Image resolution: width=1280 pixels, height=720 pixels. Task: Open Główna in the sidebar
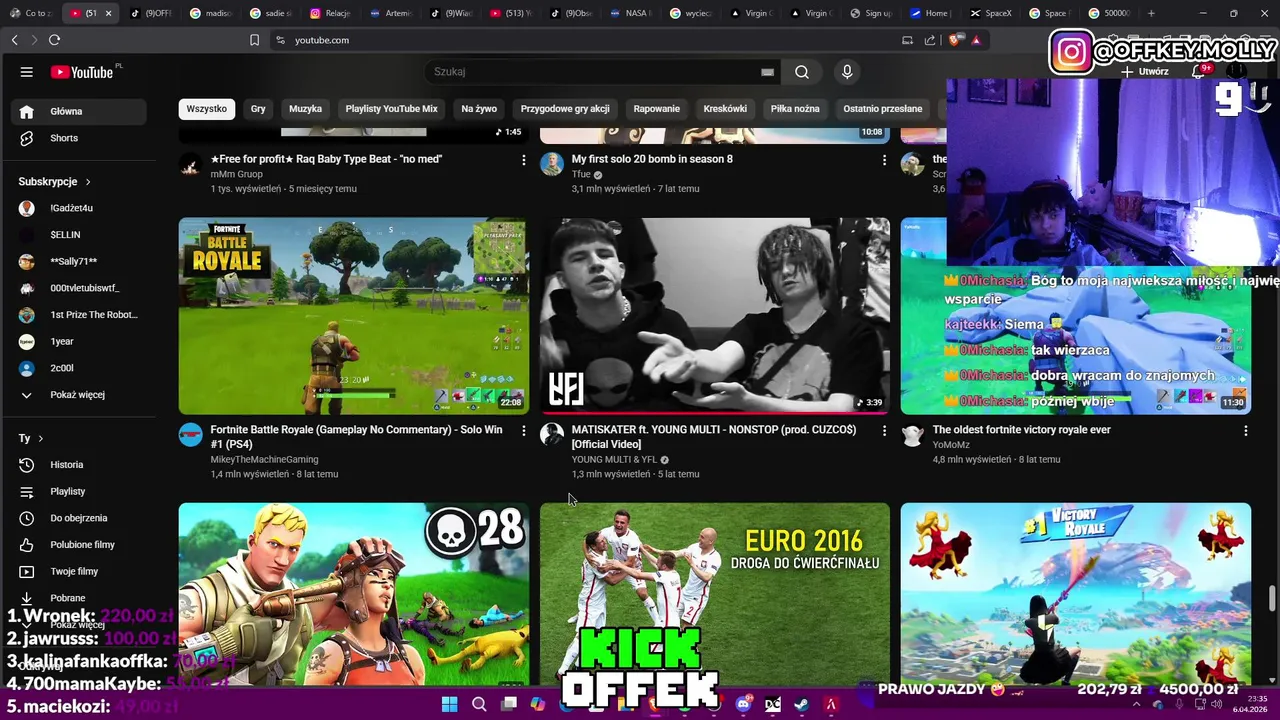(x=78, y=111)
